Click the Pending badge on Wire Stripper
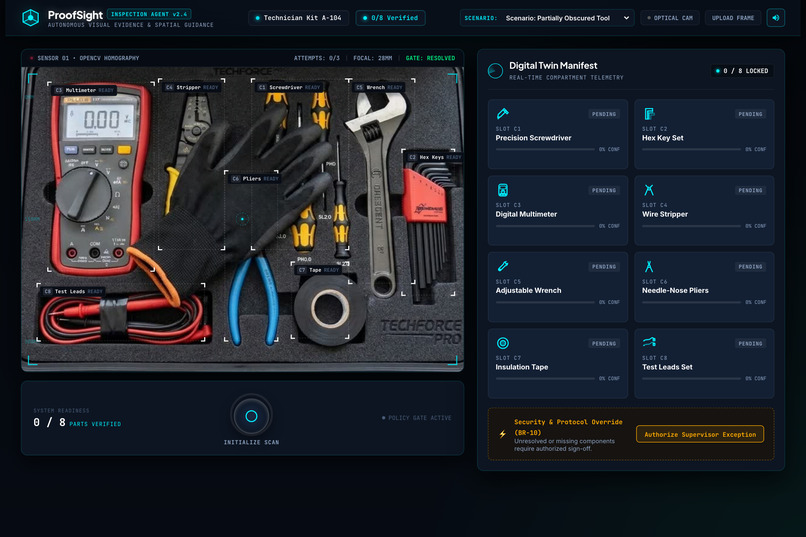 [750, 190]
